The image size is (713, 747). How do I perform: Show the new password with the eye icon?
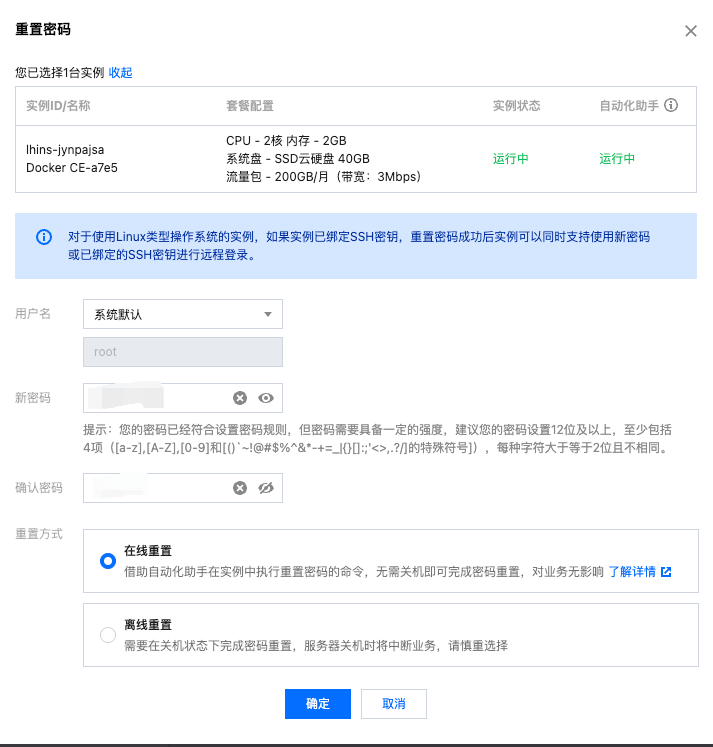(265, 398)
